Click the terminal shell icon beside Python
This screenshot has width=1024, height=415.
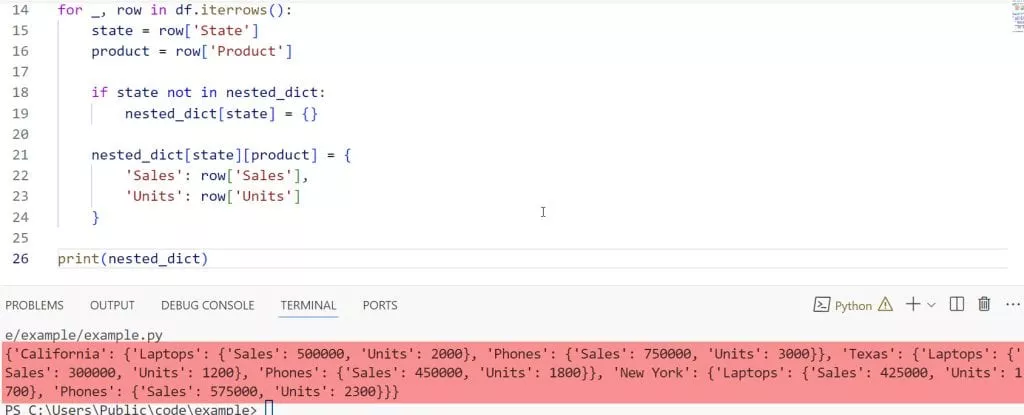[x=821, y=305]
